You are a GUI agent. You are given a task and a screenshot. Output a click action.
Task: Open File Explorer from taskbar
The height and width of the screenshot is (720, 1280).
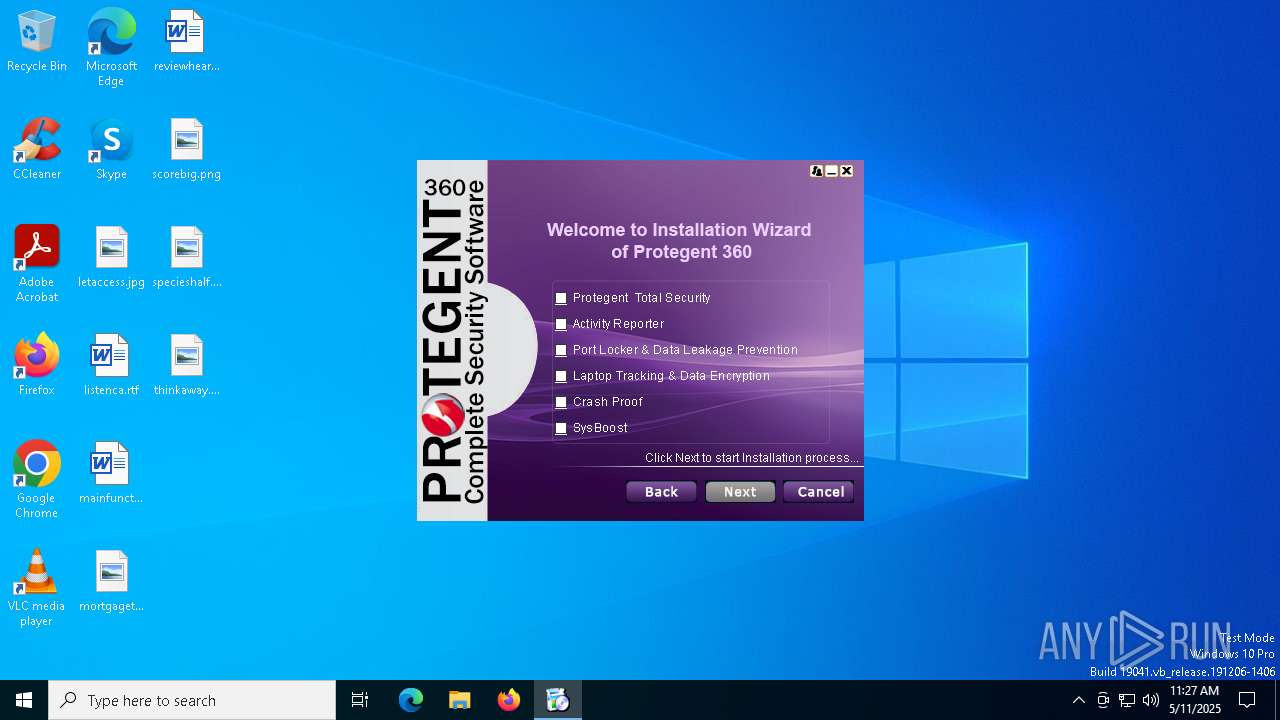pyautogui.click(x=459, y=700)
